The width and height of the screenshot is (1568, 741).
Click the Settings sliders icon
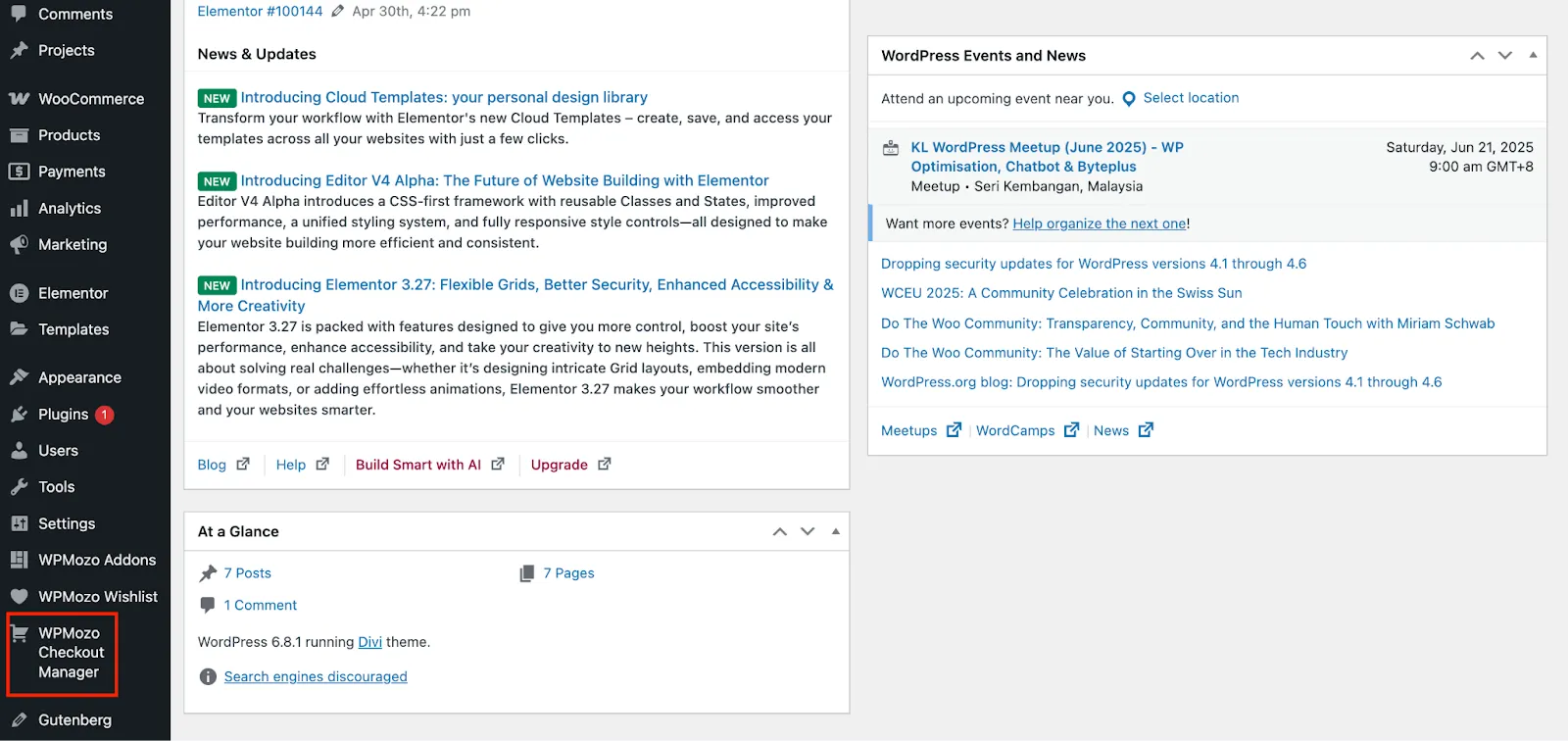pyautogui.click(x=19, y=523)
